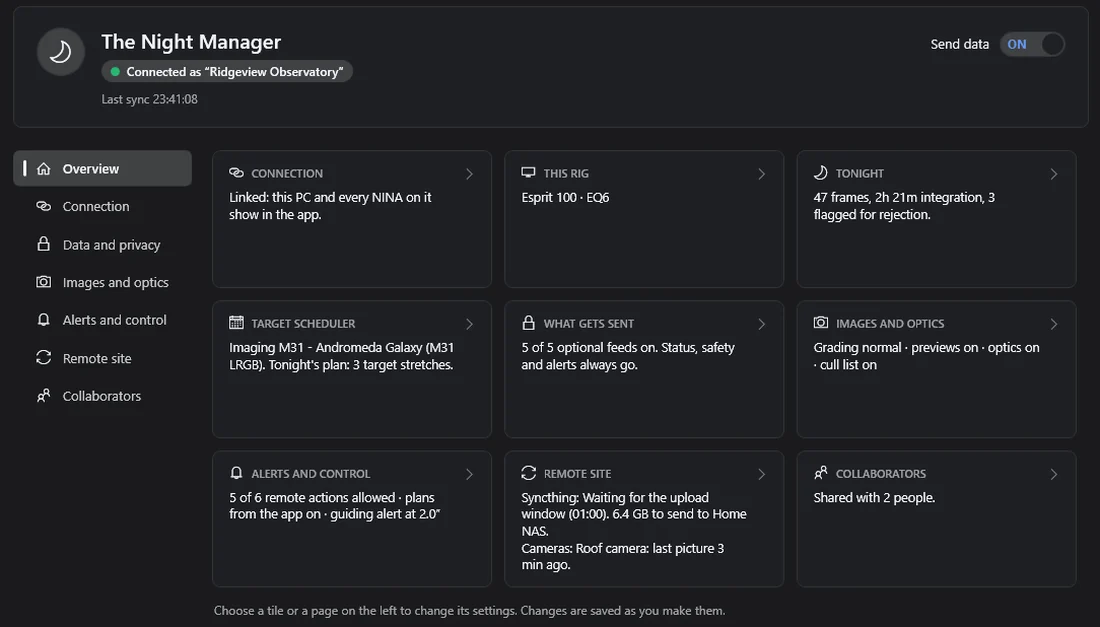Switch to Alerts and control page
Viewport: 1100px width, 627px height.
[102, 320]
